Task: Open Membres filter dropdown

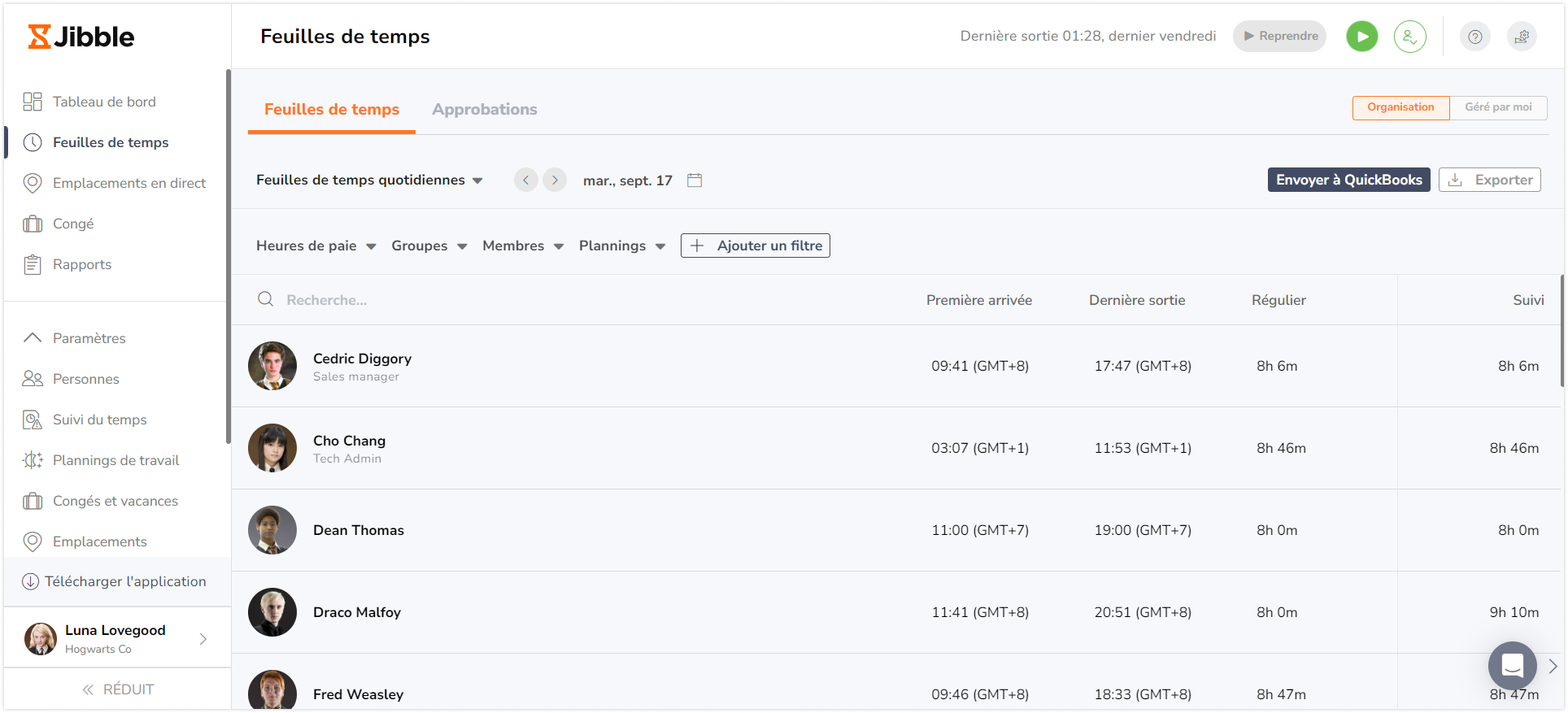Action: (x=523, y=246)
